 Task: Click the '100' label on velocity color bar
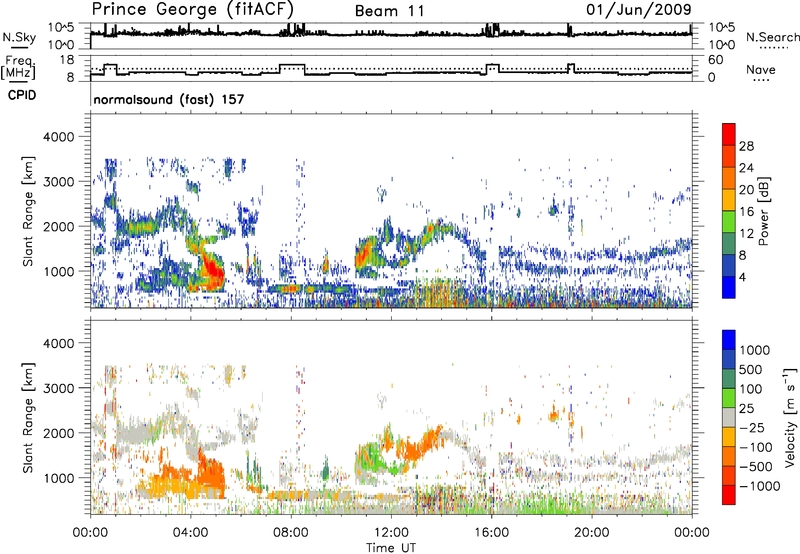coord(750,389)
